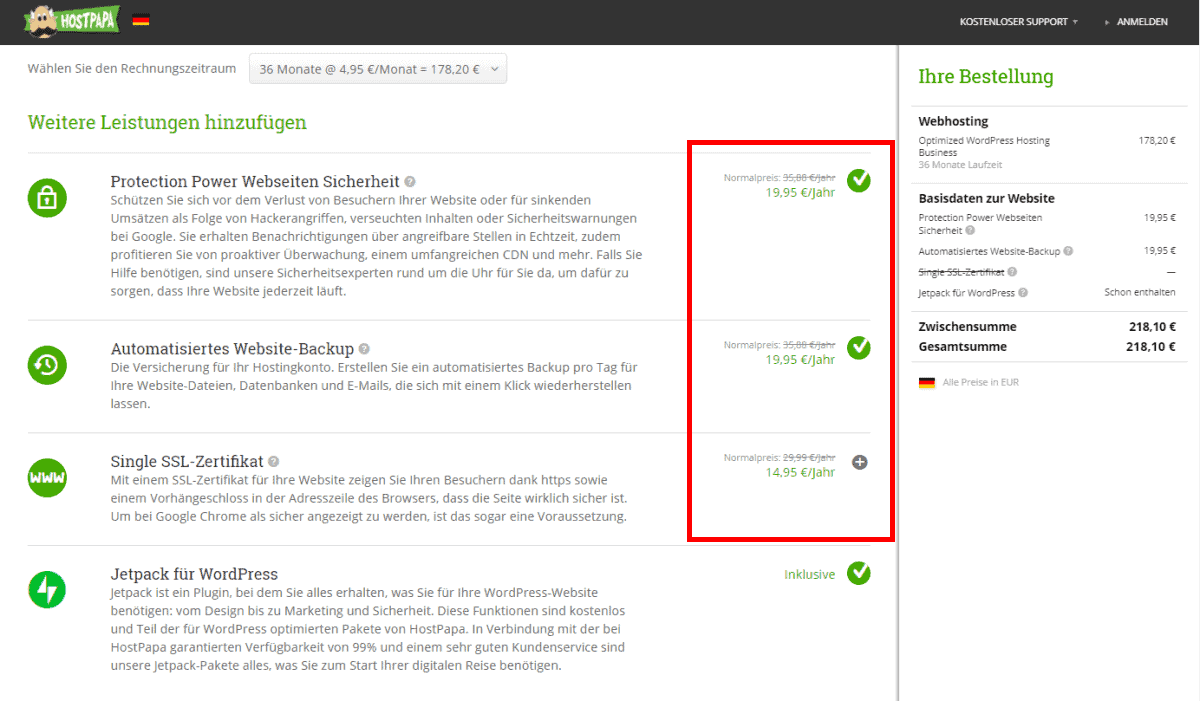
Task: Click Alle Preise in EUR text
Action: 981,383
